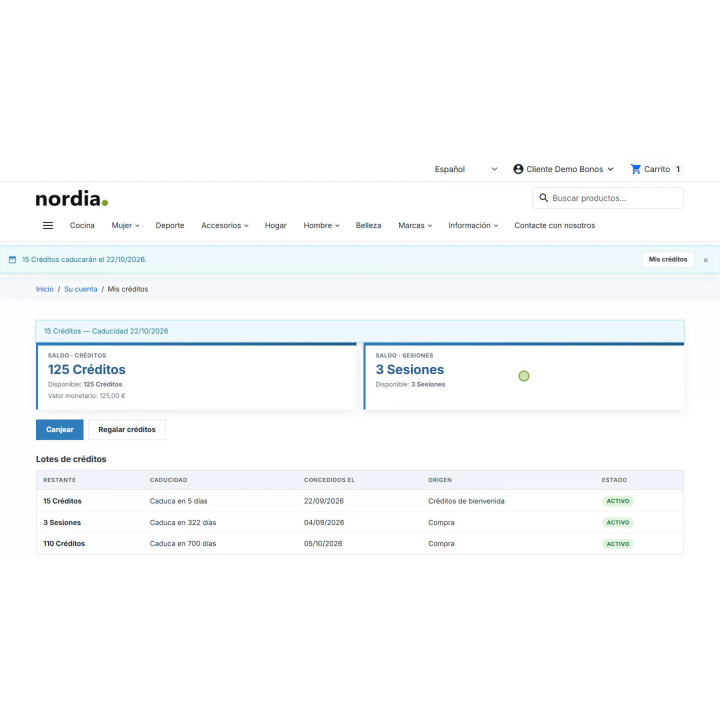Open the Belleza category

tap(368, 225)
